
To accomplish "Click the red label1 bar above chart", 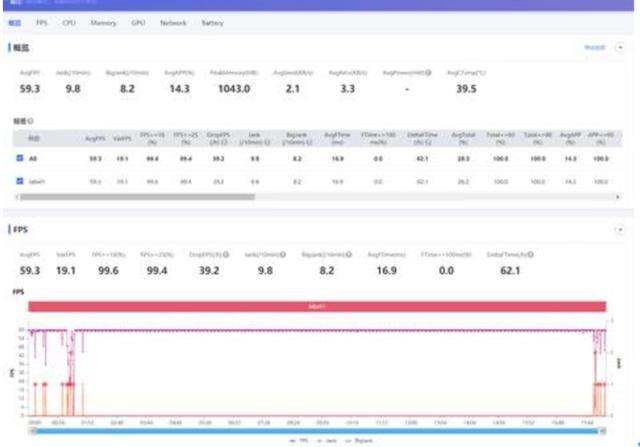I will point(317,306).
